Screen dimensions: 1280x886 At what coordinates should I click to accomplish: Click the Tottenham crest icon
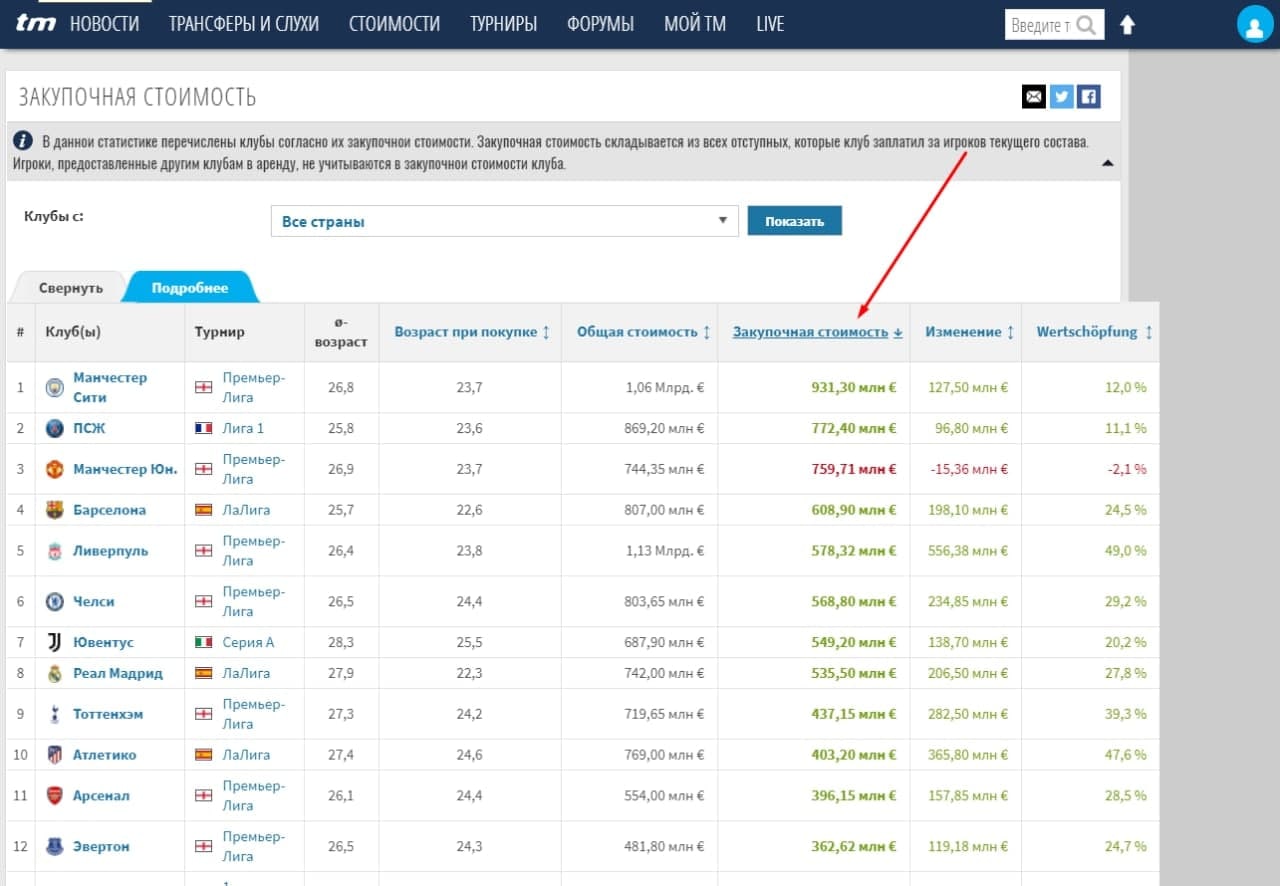tap(54, 714)
